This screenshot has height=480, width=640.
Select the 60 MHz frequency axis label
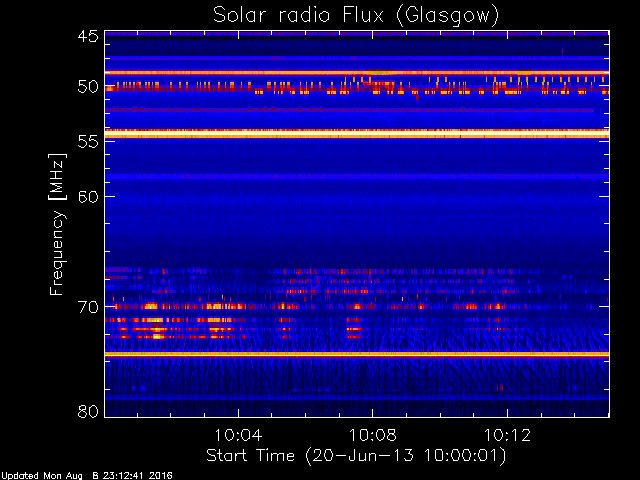coord(88,197)
